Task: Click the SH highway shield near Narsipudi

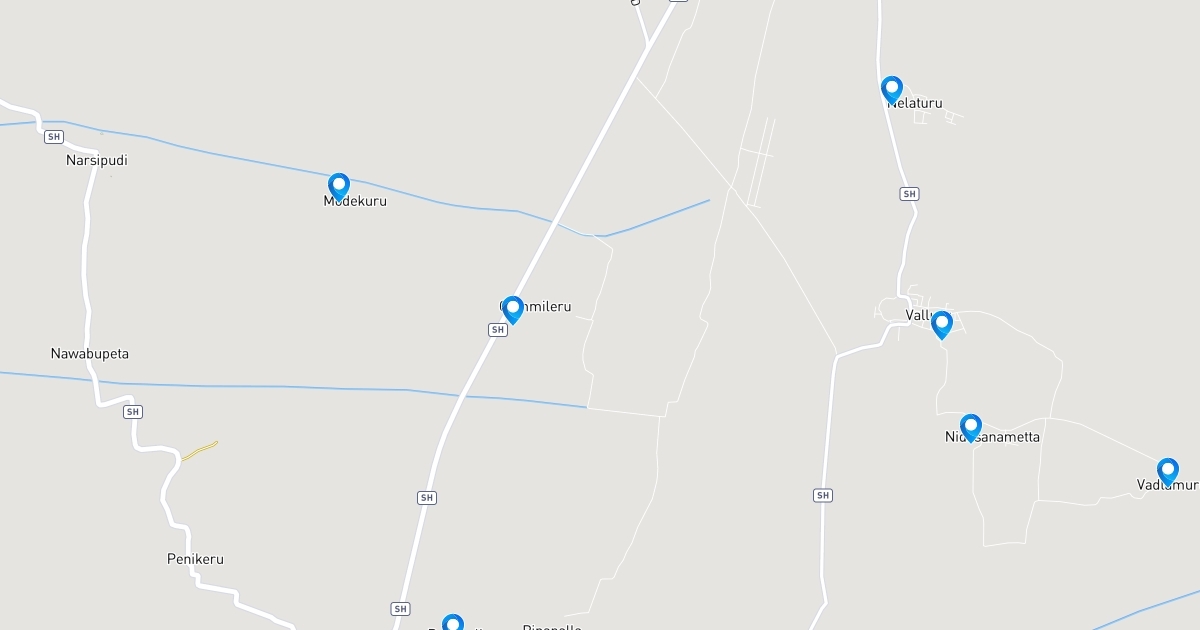Action: pyautogui.click(x=54, y=136)
